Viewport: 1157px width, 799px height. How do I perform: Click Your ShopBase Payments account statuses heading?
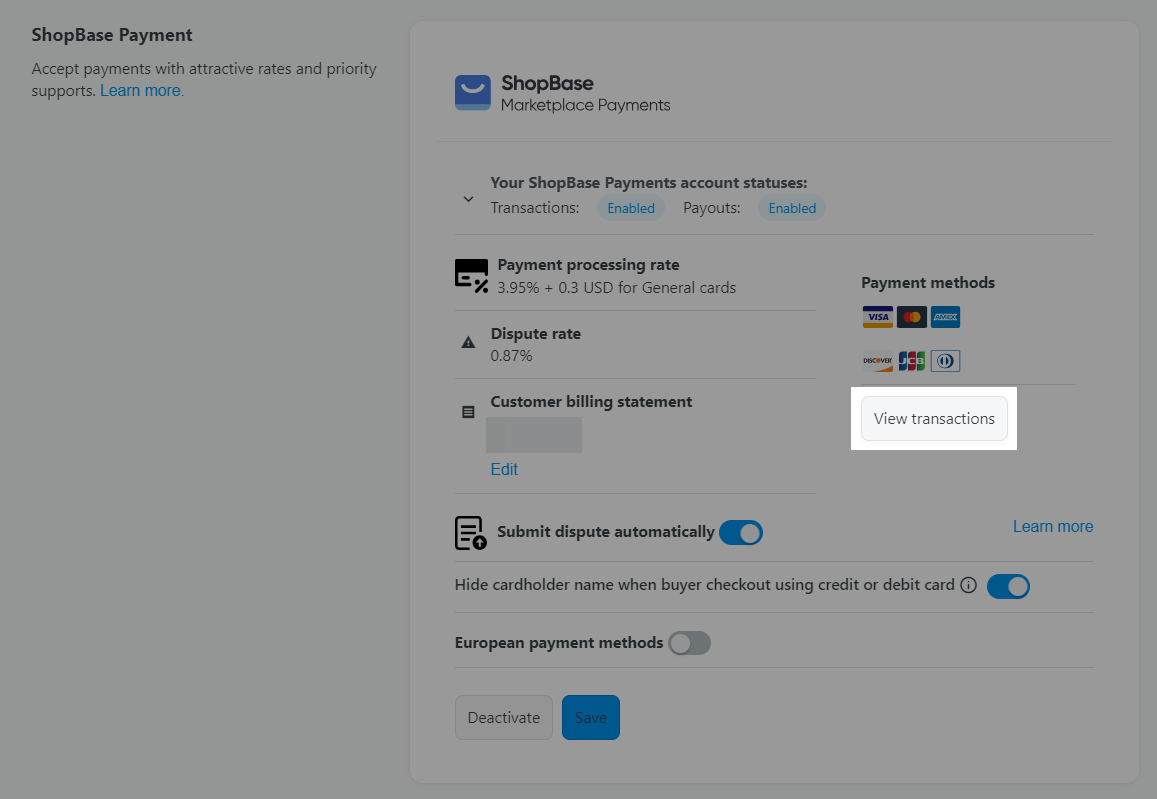[649, 183]
